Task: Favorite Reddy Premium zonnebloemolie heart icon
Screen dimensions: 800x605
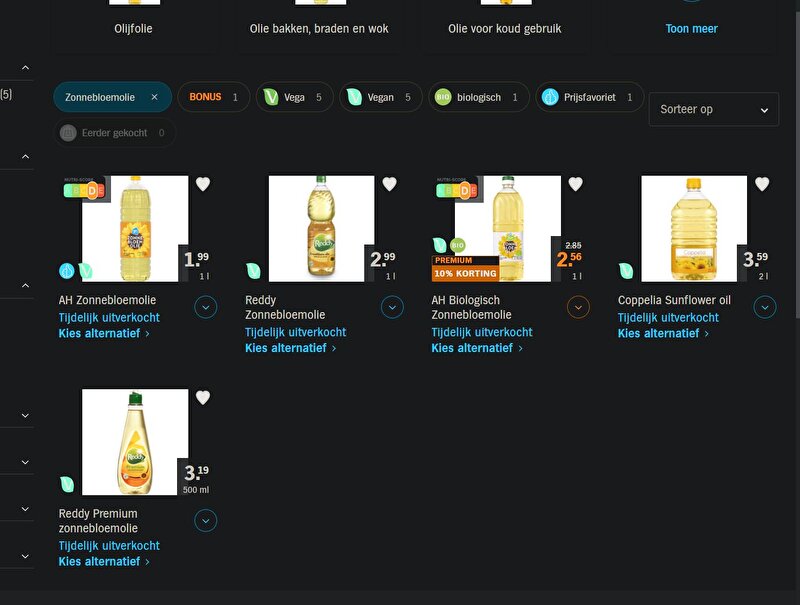Action: pyautogui.click(x=203, y=397)
